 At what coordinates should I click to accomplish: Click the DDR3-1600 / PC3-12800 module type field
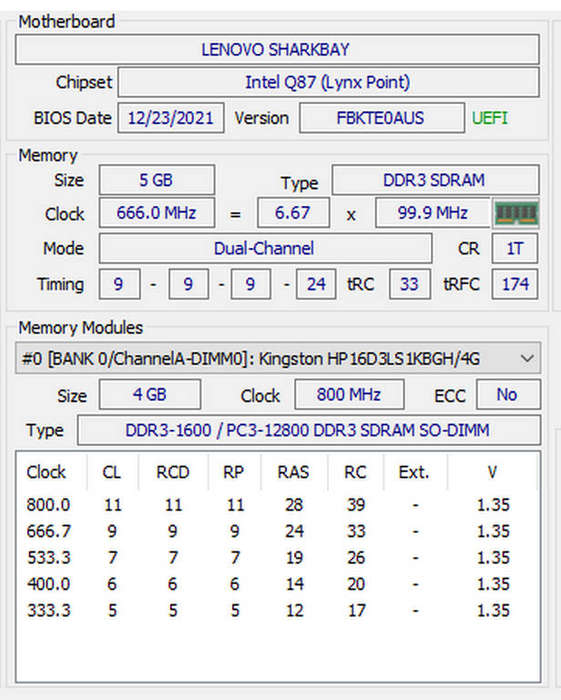(309, 430)
